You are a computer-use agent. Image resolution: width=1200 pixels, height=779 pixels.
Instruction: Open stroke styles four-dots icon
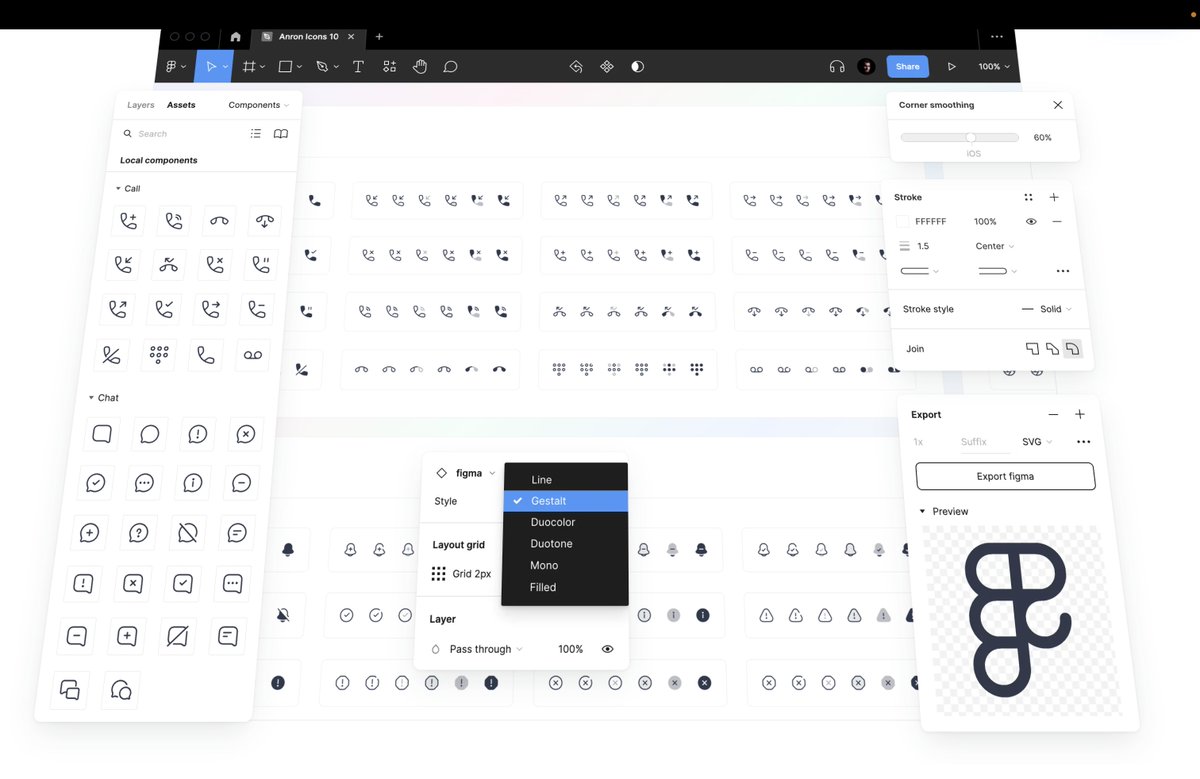(x=1028, y=197)
